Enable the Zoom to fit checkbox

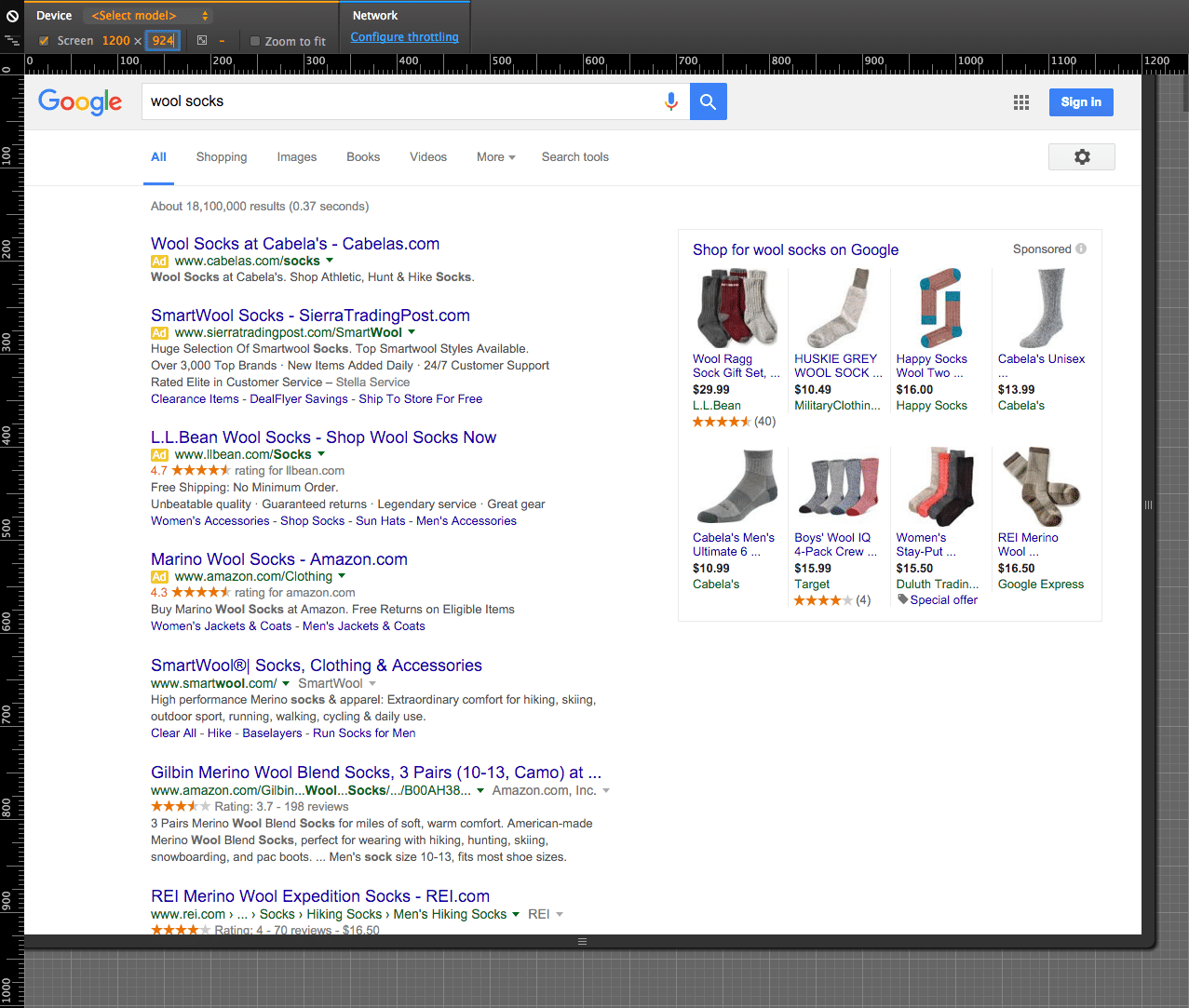[255, 41]
